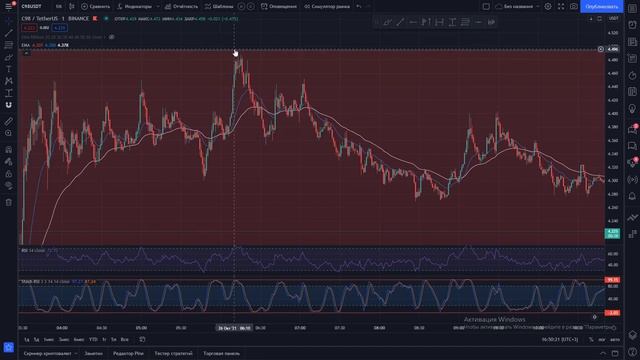Open the Отчётность financials menu
This screenshot has height=360, width=640.
pos(180,7)
